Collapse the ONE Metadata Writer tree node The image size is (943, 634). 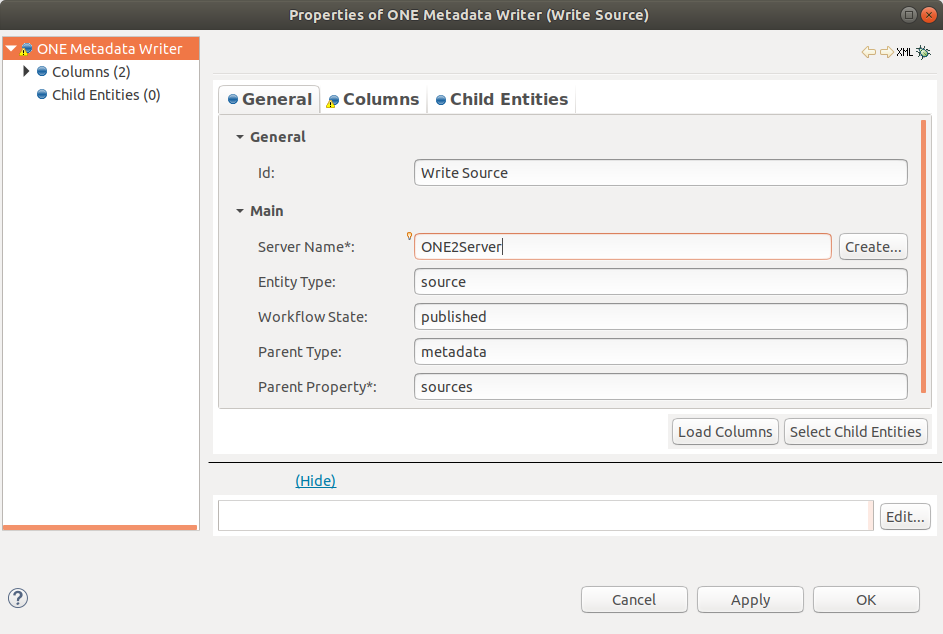click(9, 47)
